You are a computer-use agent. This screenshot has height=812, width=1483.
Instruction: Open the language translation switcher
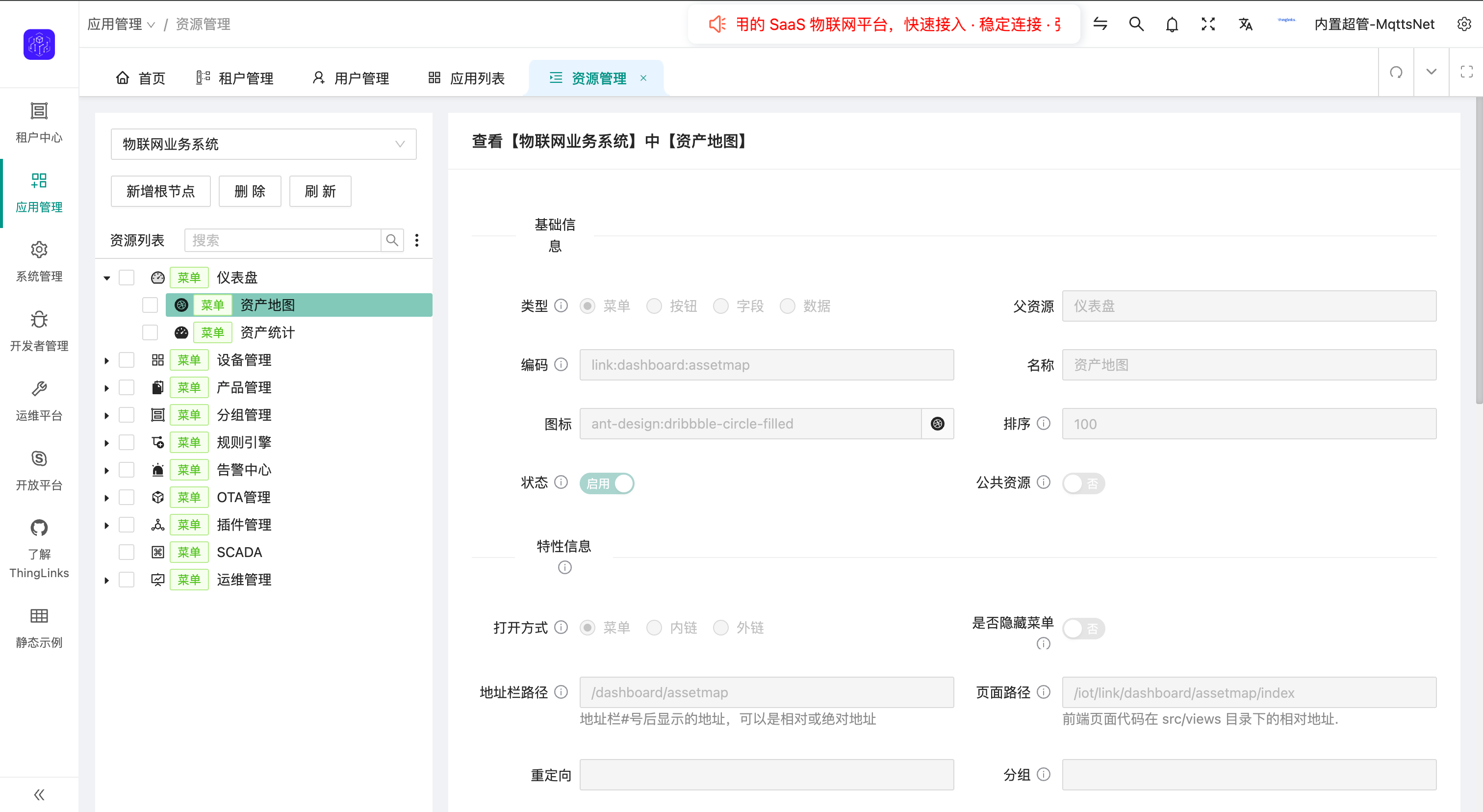coord(1245,24)
